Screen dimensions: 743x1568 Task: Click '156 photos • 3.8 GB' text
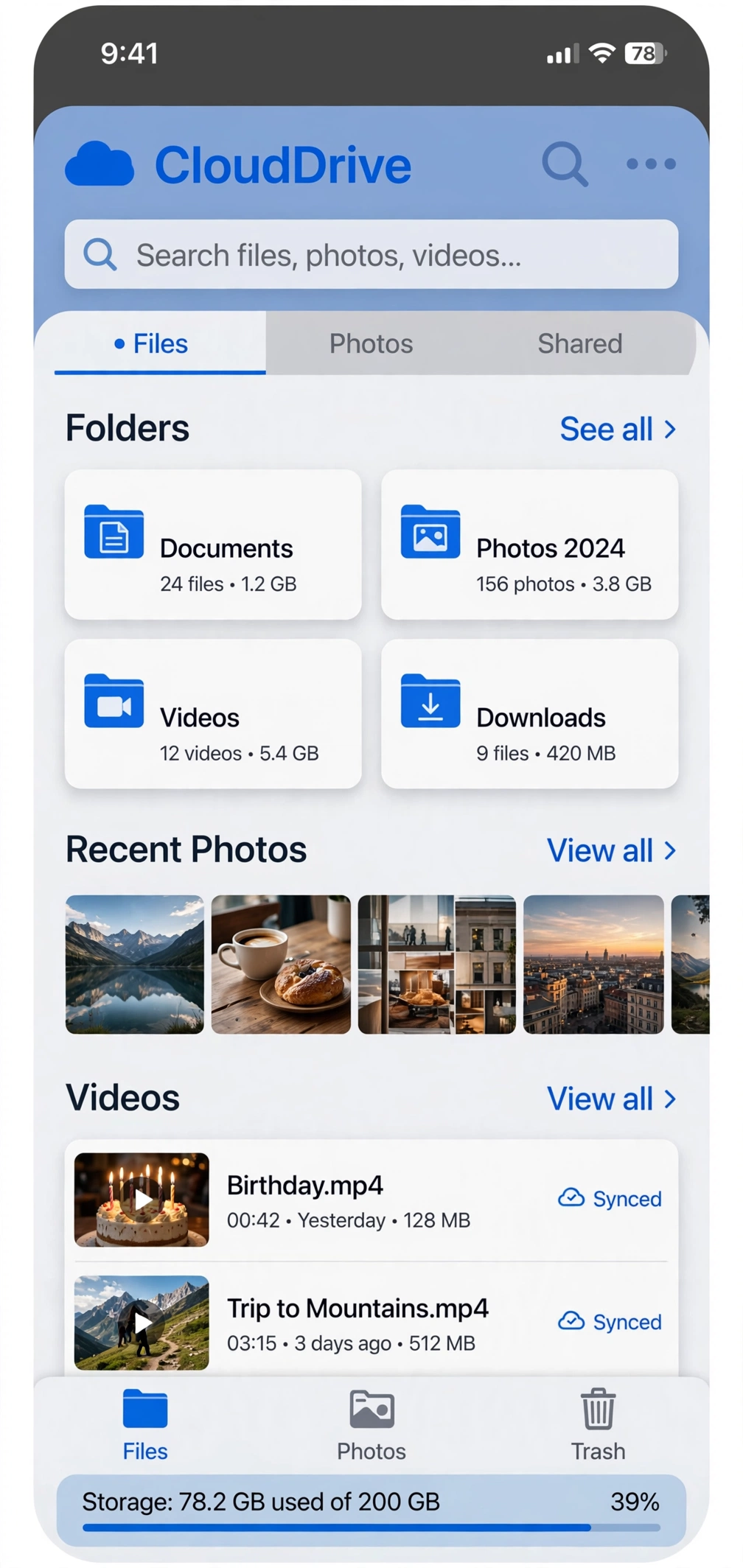tap(564, 584)
